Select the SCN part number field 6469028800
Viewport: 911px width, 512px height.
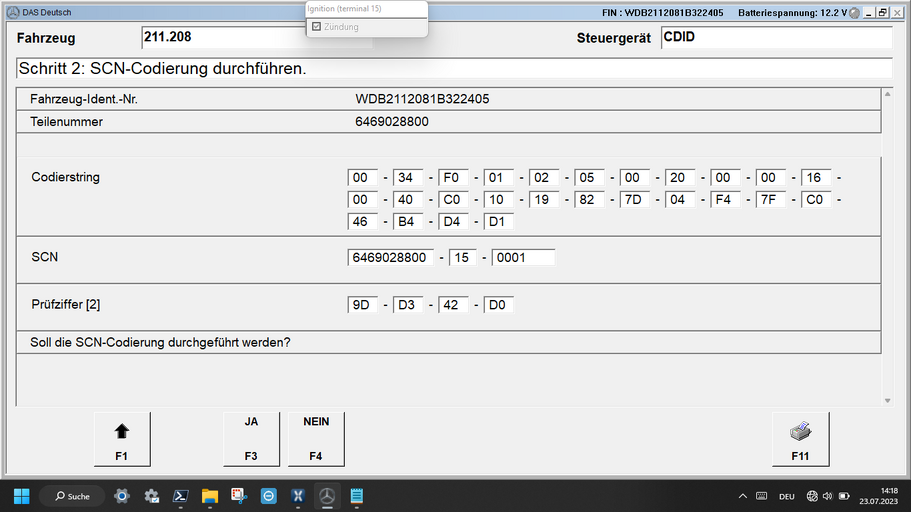[390, 257]
